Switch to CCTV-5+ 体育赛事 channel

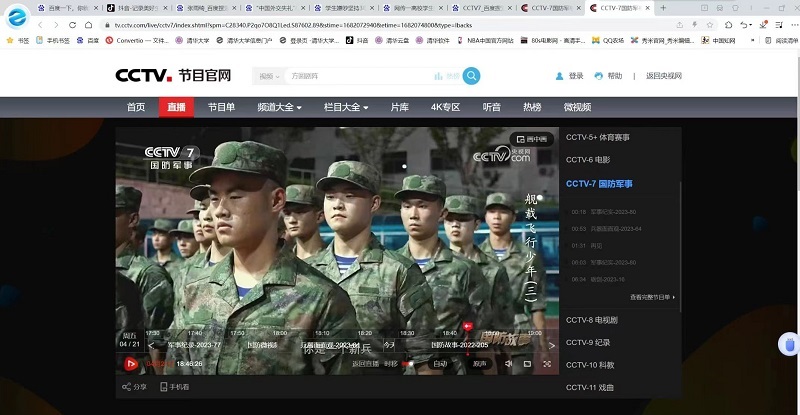tap(597, 137)
